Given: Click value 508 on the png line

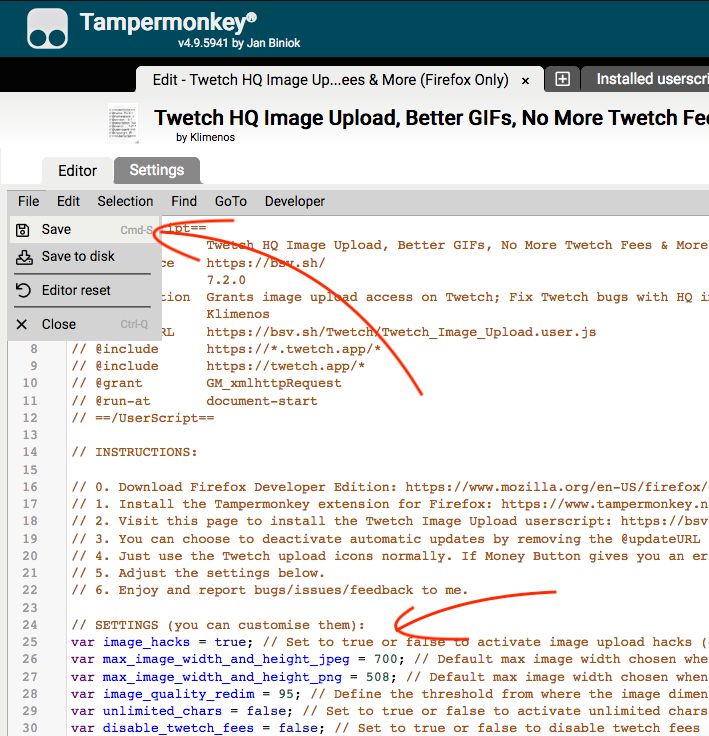Looking at the screenshot, I should [378, 677].
